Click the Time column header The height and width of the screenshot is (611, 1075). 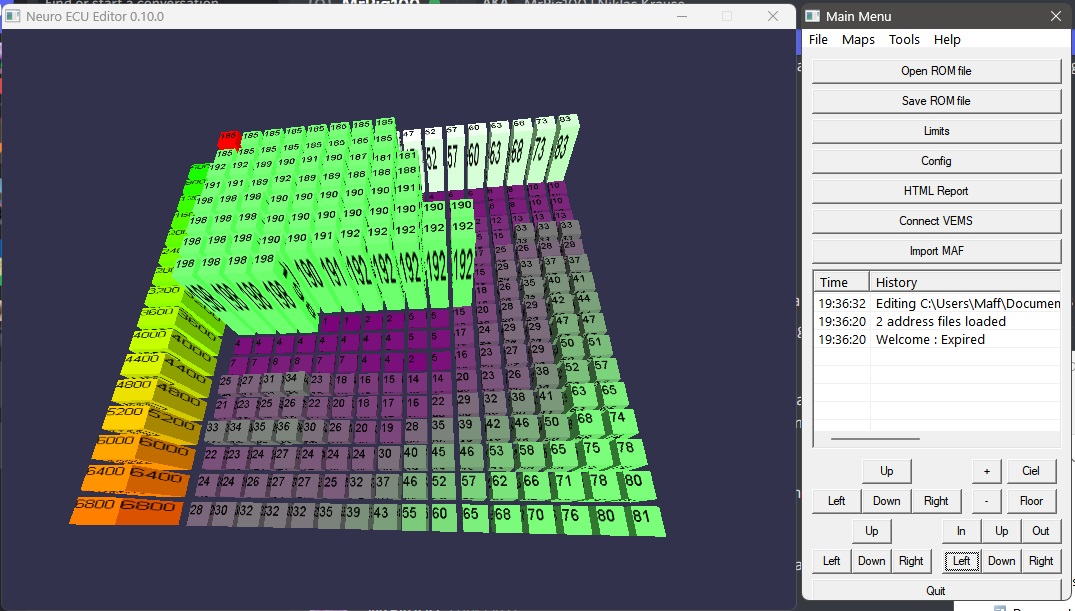[841, 283]
